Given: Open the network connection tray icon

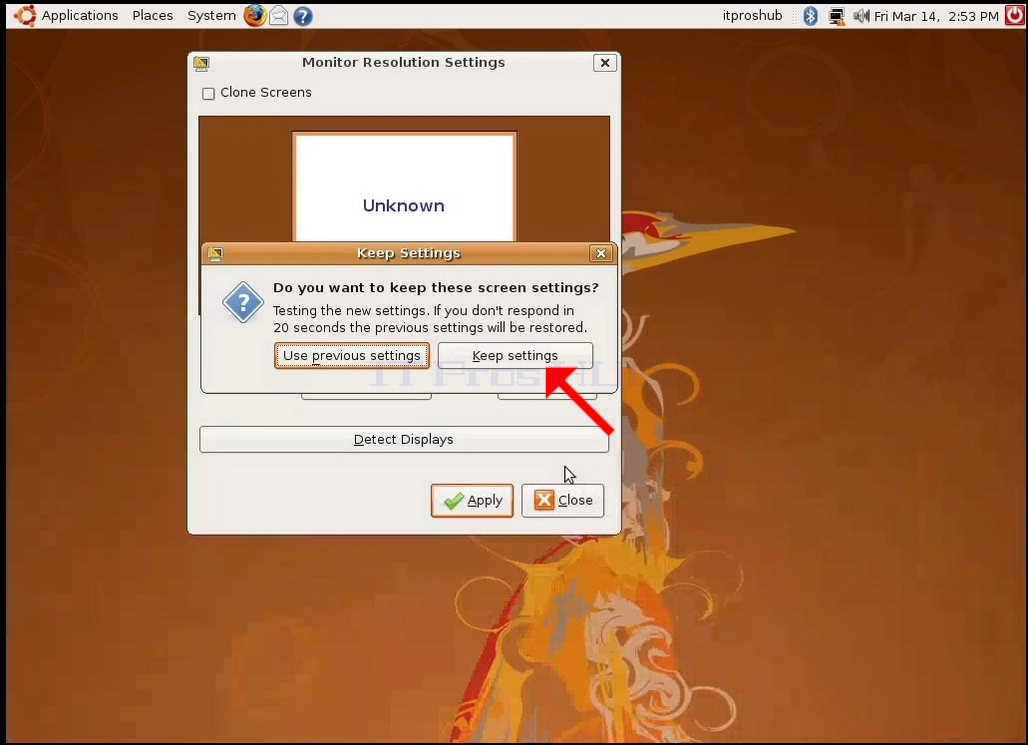Looking at the screenshot, I should pyautogui.click(x=836, y=16).
